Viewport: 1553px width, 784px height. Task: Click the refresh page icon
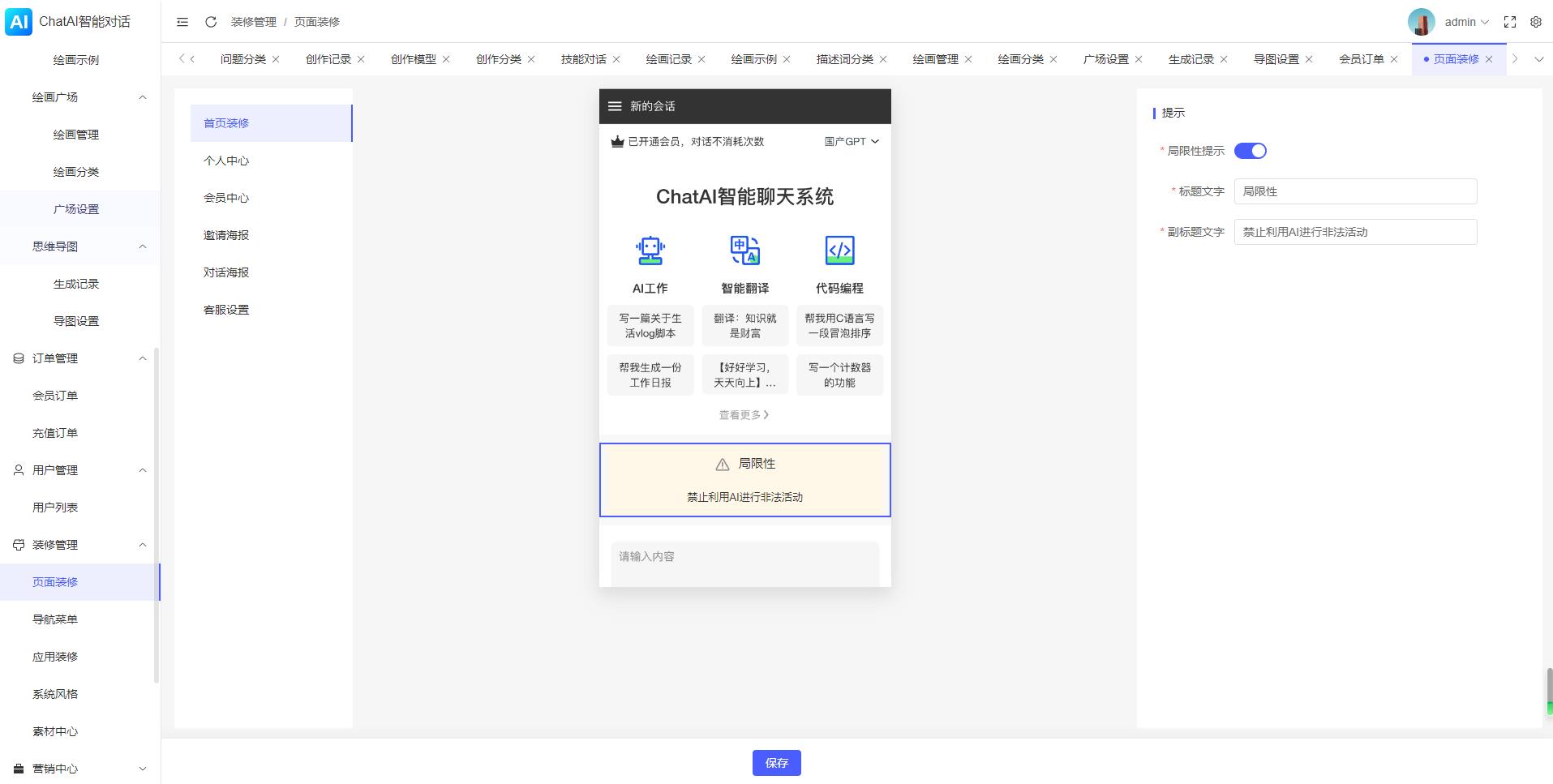(x=211, y=22)
